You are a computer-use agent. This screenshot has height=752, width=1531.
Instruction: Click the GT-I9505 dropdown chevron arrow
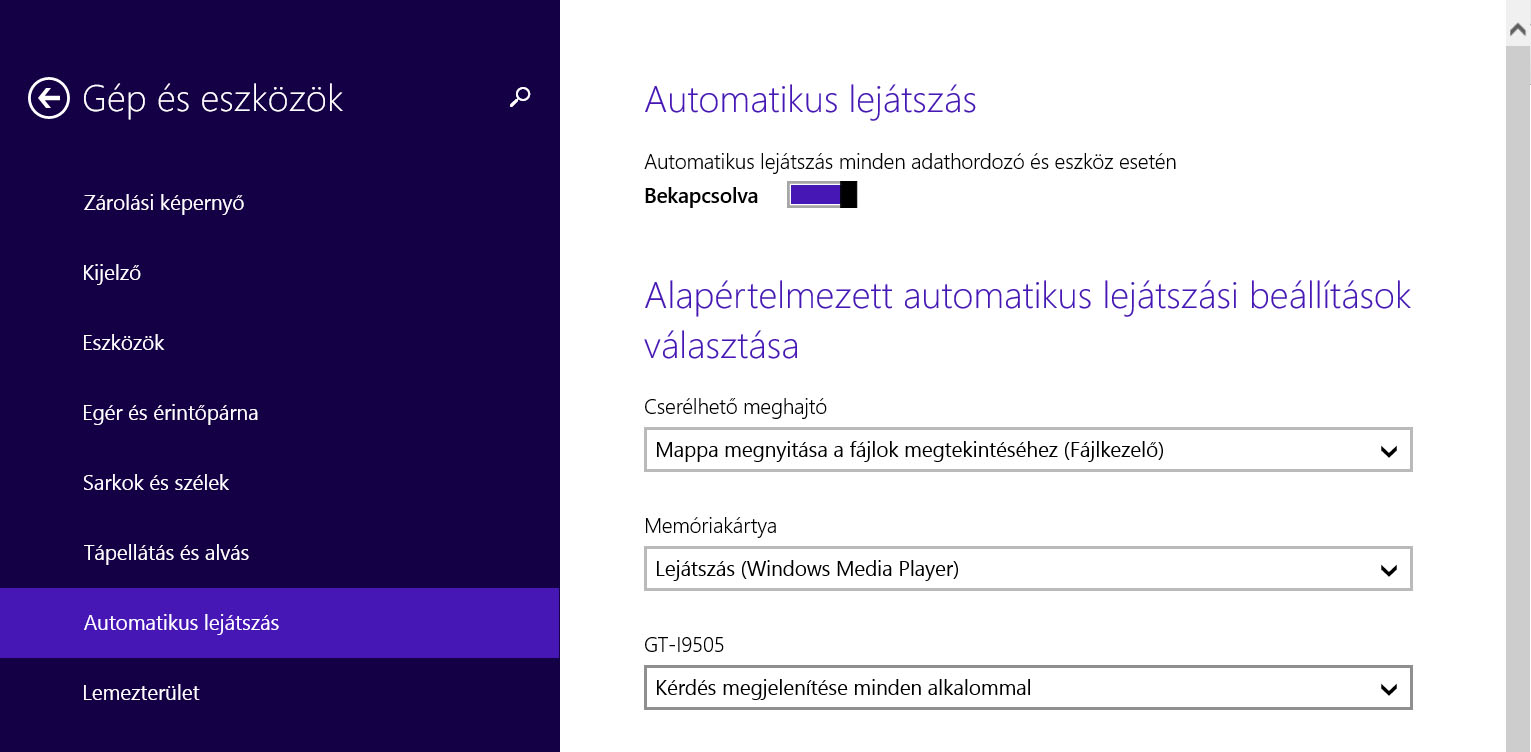(x=1388, y=689)
